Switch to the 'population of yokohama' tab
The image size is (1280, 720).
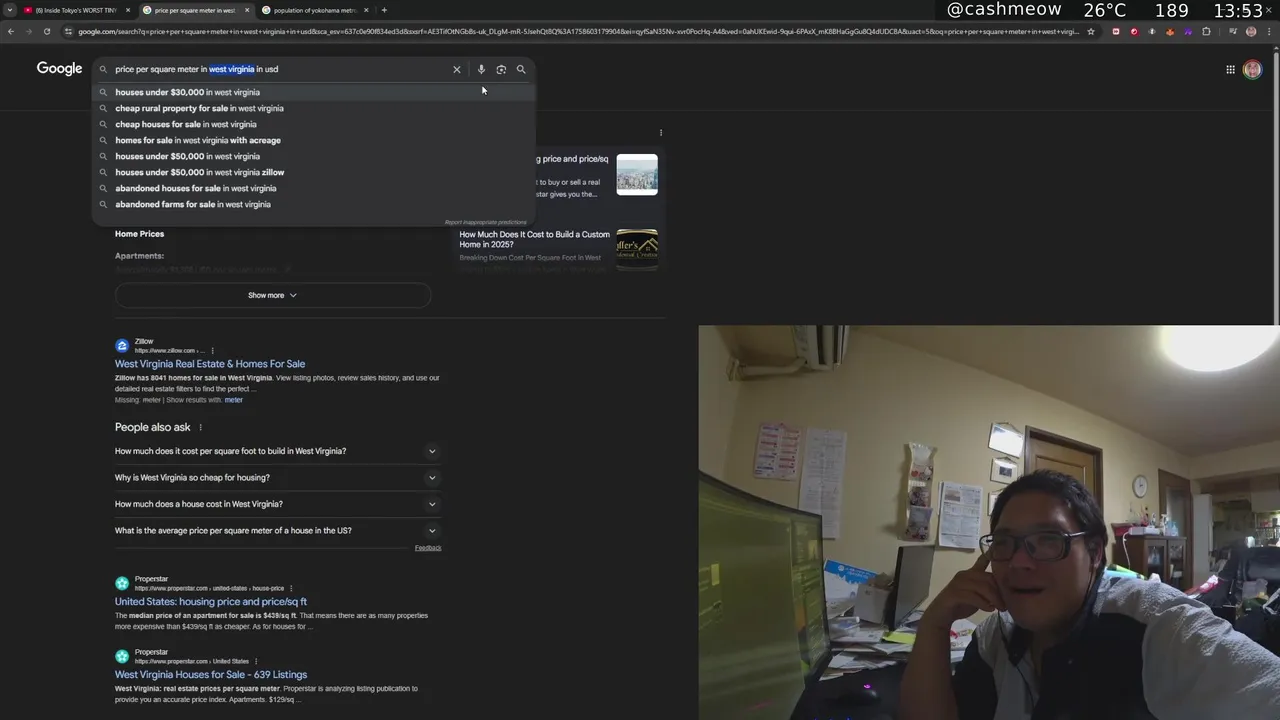[314, 10]
